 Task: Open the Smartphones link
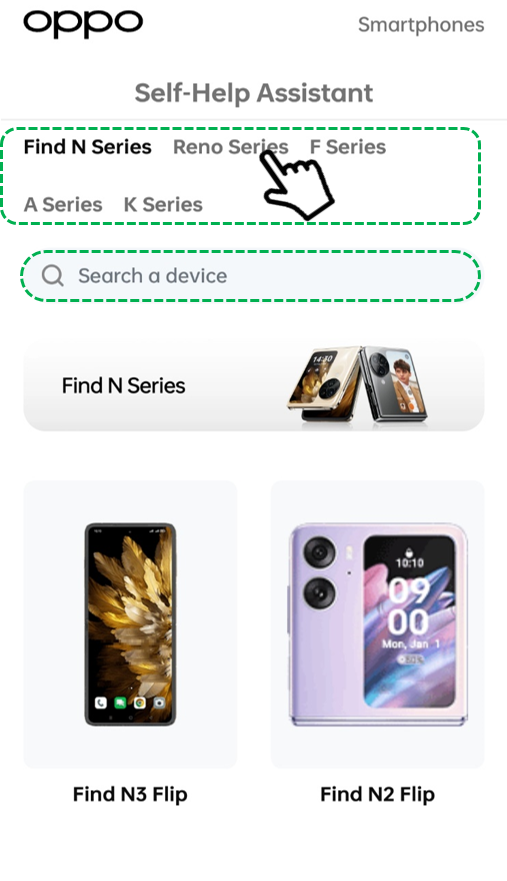click(x=421, y=25)
